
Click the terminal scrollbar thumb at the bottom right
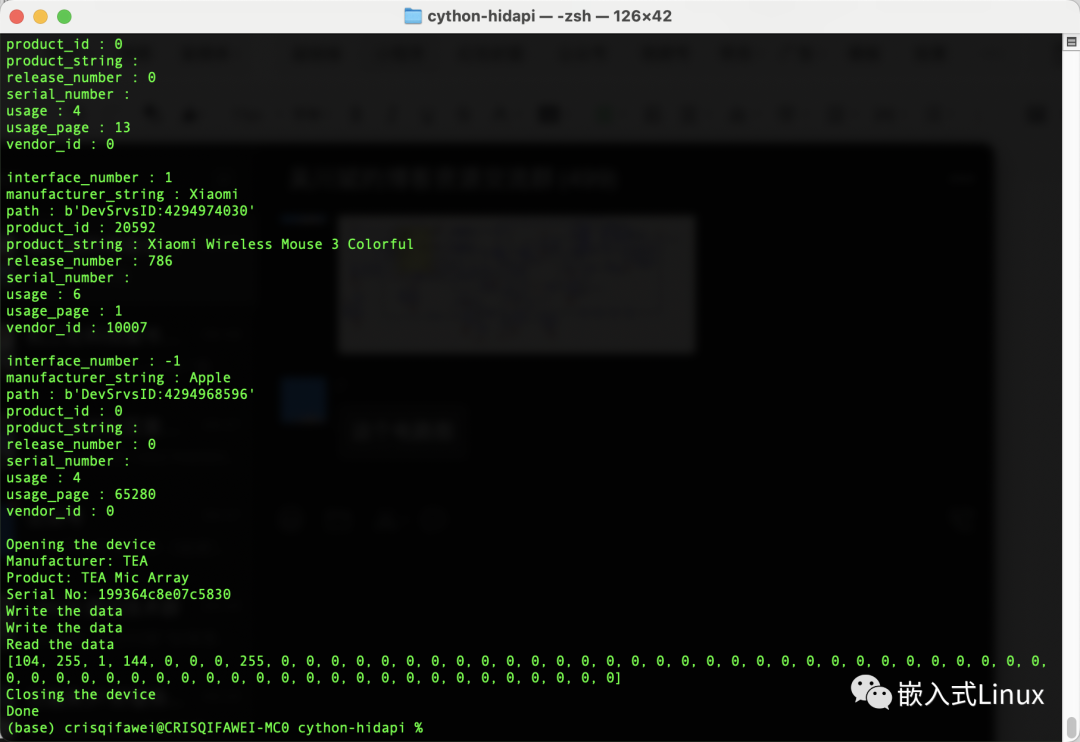1071,727
